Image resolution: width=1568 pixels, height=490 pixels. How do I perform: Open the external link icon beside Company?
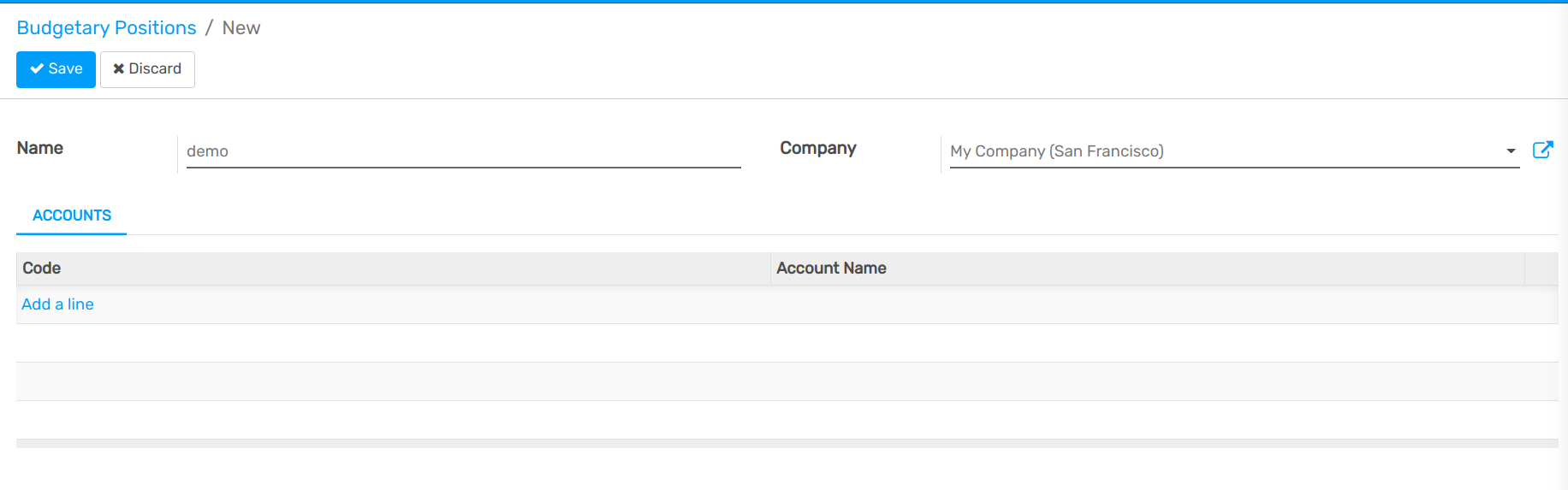[1542, 151]
